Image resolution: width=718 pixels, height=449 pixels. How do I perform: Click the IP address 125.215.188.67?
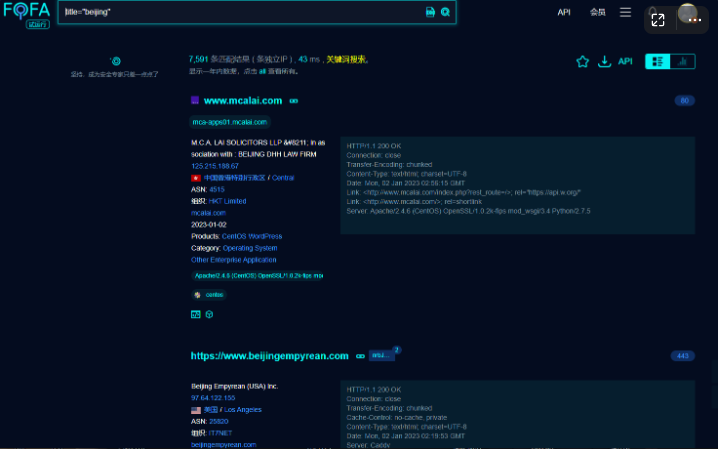click(215, 166)
